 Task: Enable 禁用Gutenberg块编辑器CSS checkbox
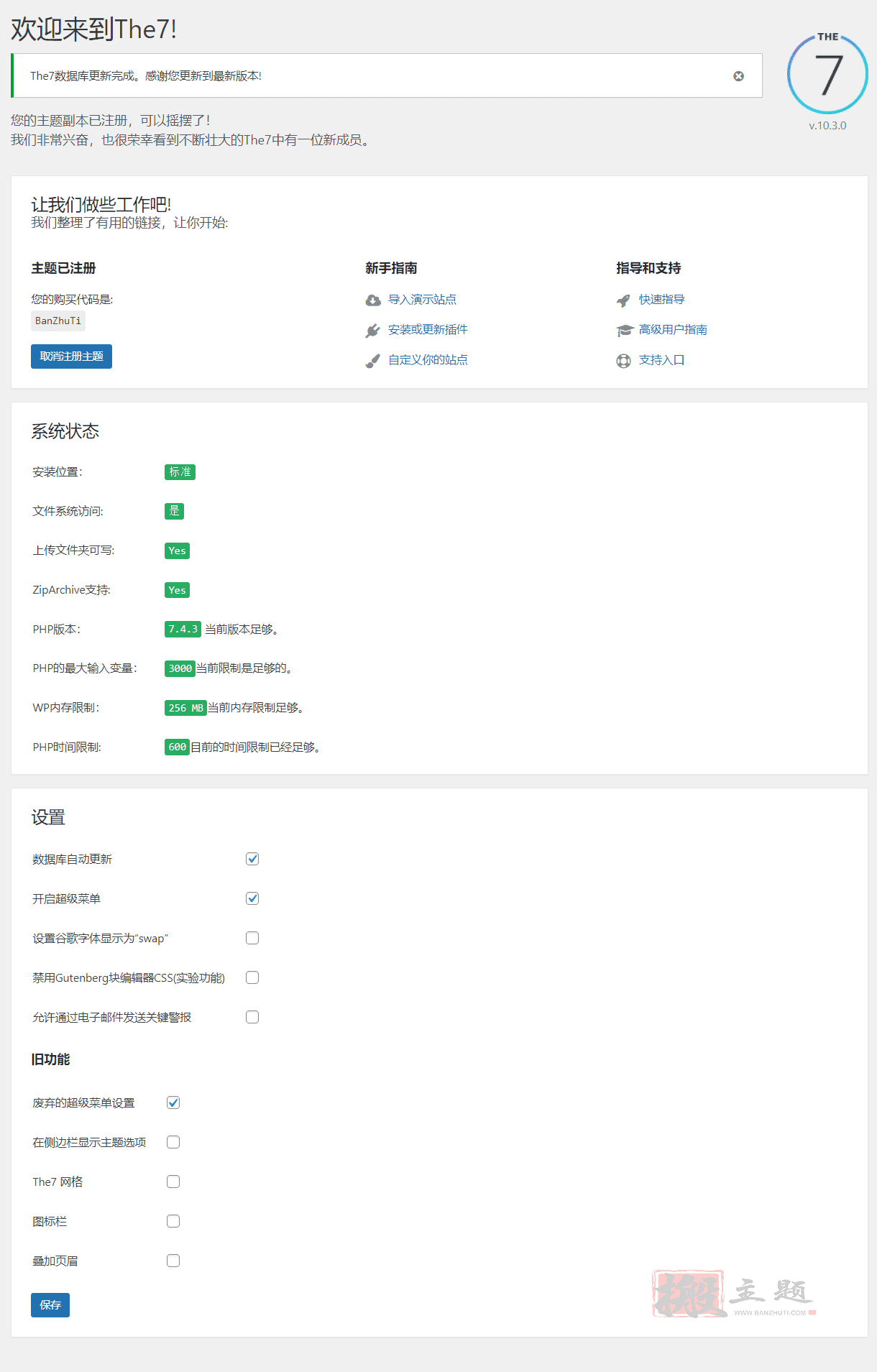click(x=252, y=977)
